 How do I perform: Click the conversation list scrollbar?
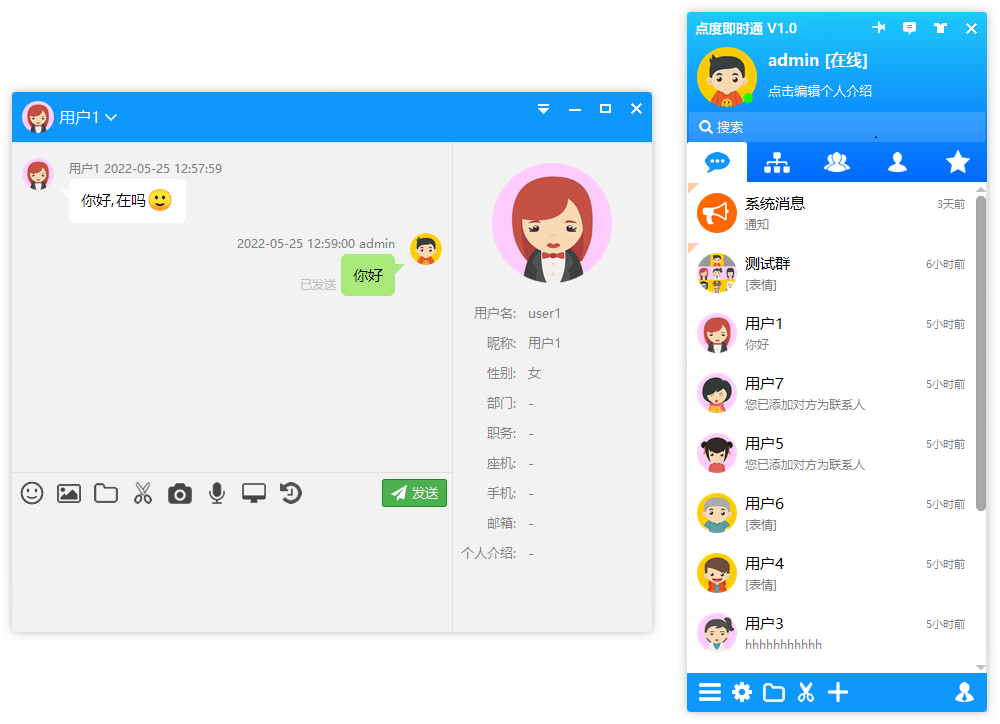981,353
